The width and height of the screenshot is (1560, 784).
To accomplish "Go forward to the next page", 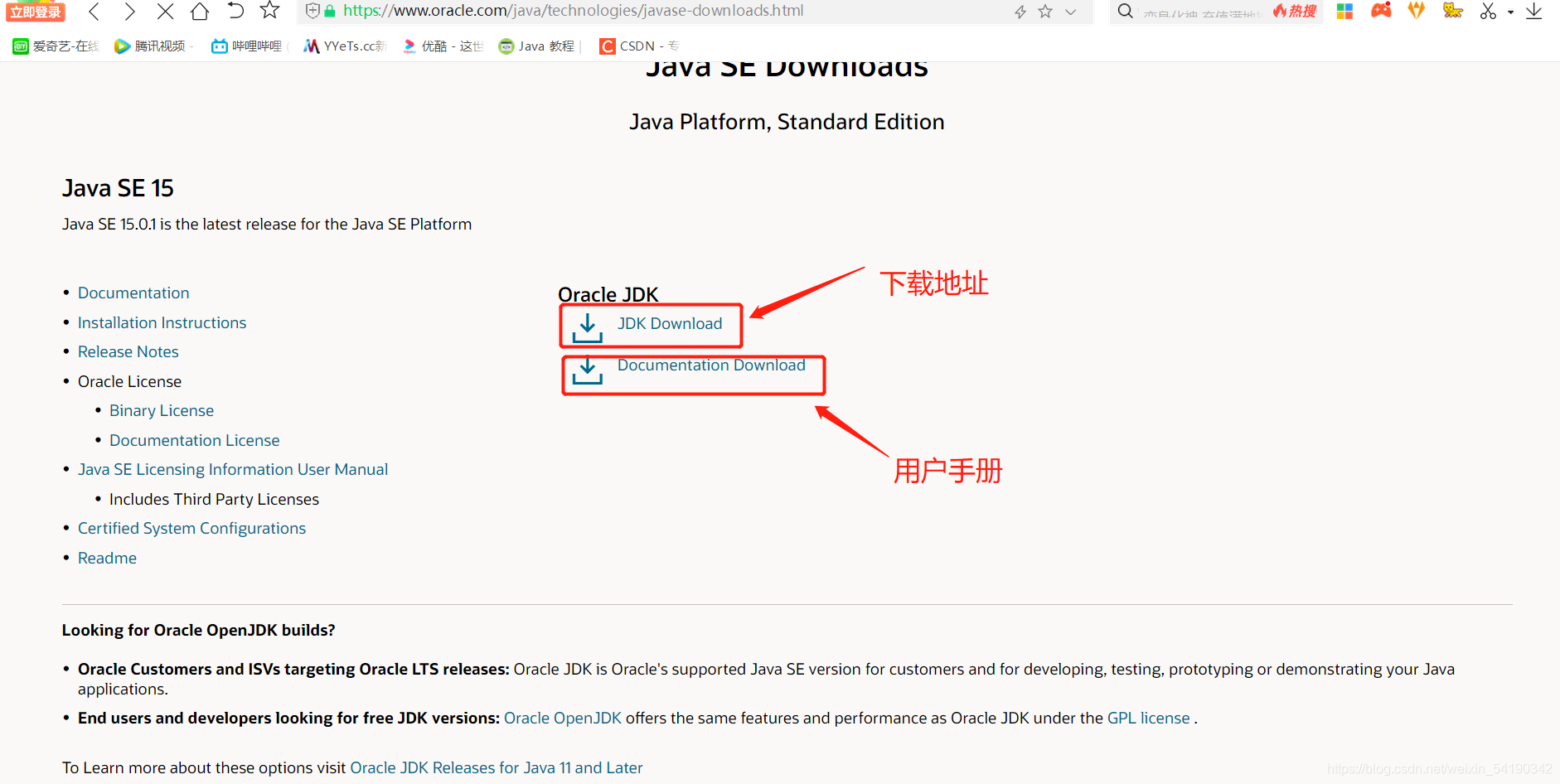I will (129, 12).
